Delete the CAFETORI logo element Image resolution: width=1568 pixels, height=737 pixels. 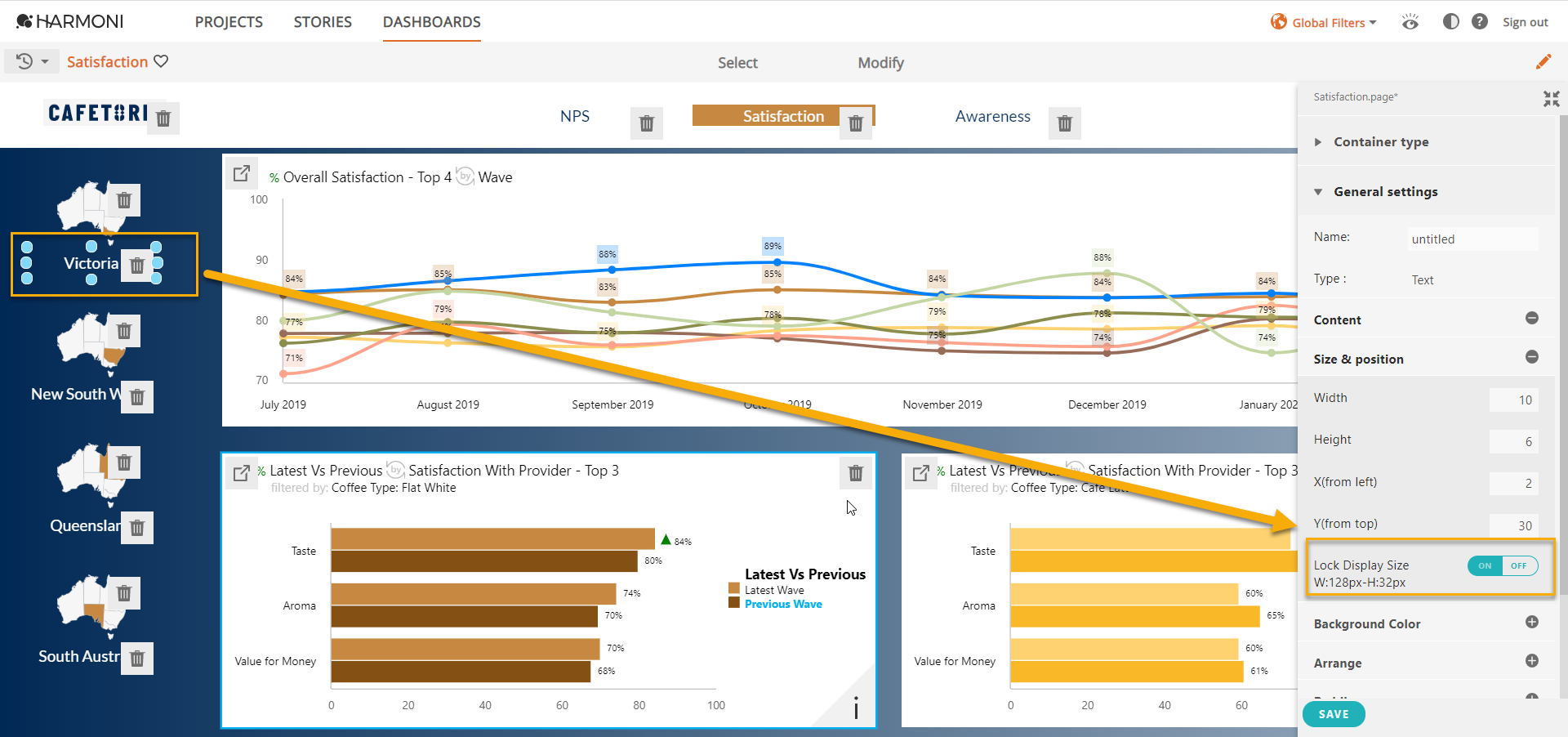163,118
